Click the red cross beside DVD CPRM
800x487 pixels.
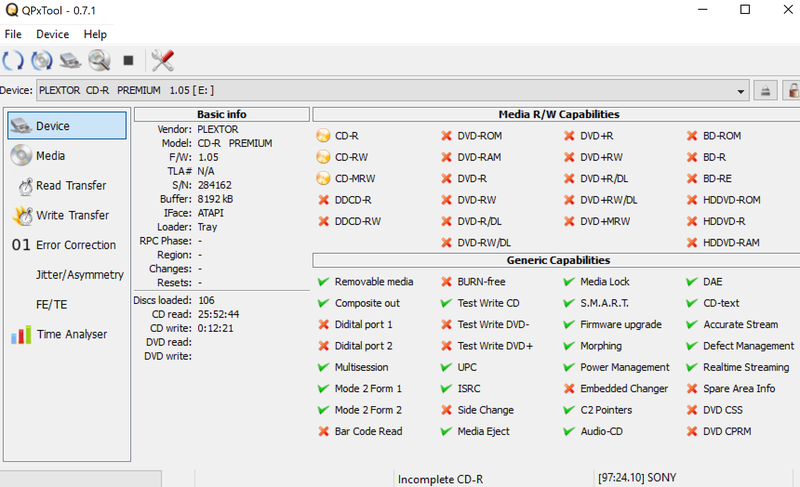pos(692,431)
